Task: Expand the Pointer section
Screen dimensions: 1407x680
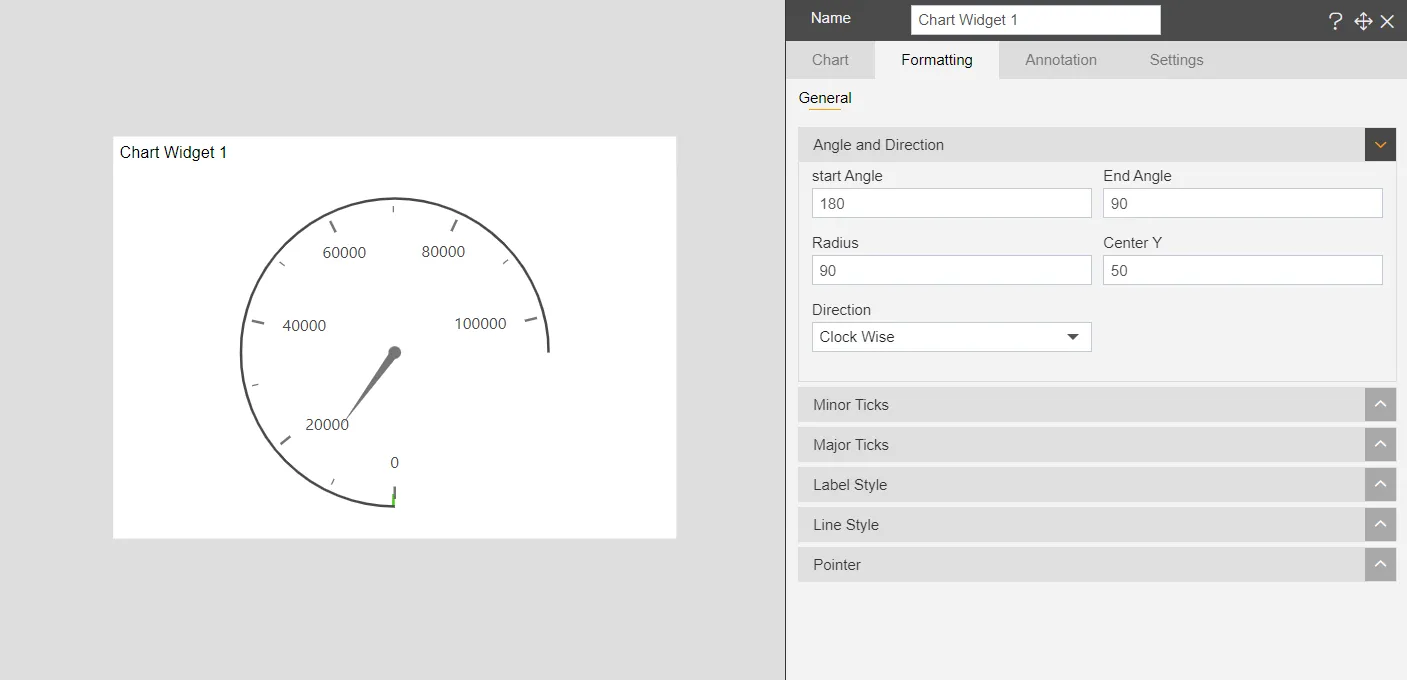Action: tap(1379, 564)
